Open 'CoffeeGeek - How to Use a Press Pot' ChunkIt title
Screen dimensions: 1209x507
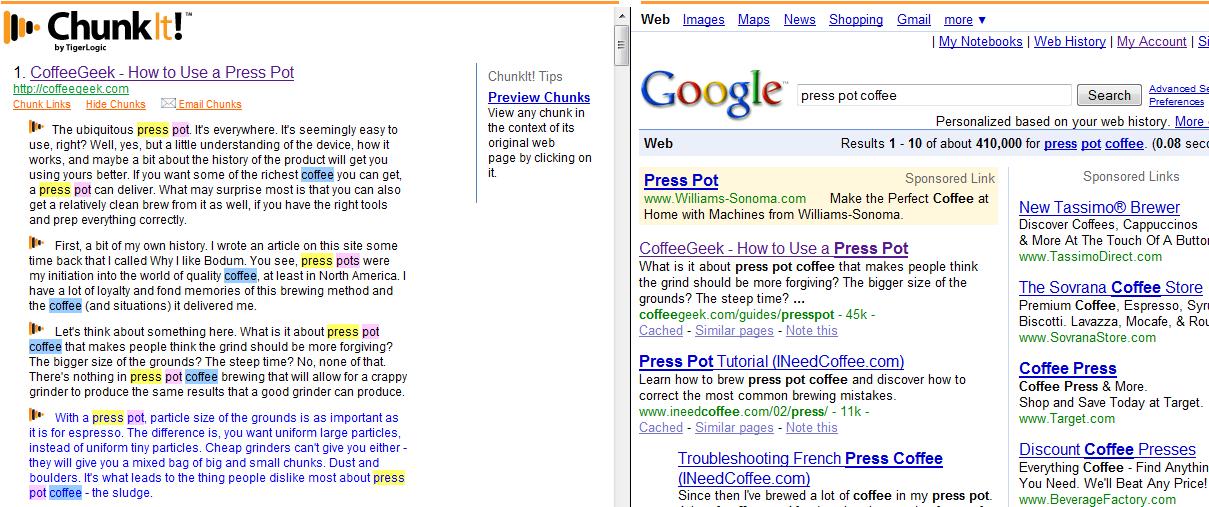pos(162,72)
